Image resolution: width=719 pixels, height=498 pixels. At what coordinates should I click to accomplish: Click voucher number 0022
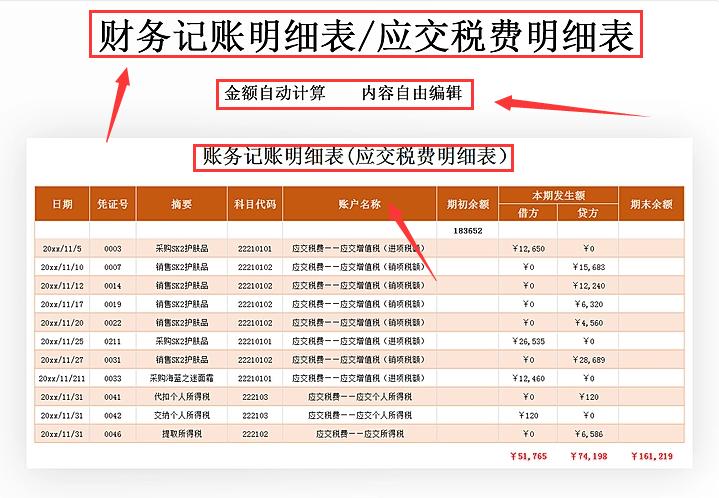[x=112, y=323]
